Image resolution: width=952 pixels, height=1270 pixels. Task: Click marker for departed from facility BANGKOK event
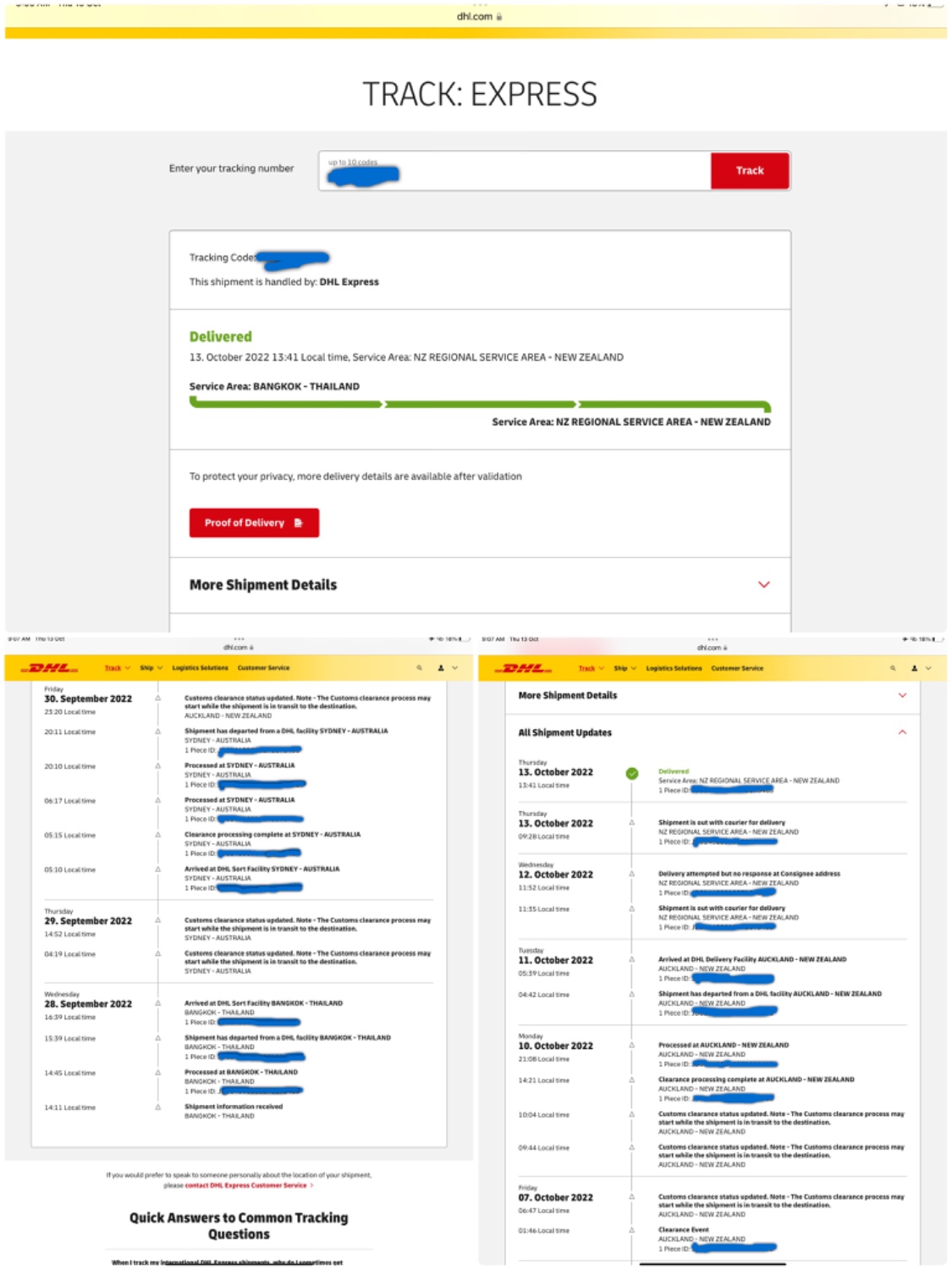[158, 1038]
